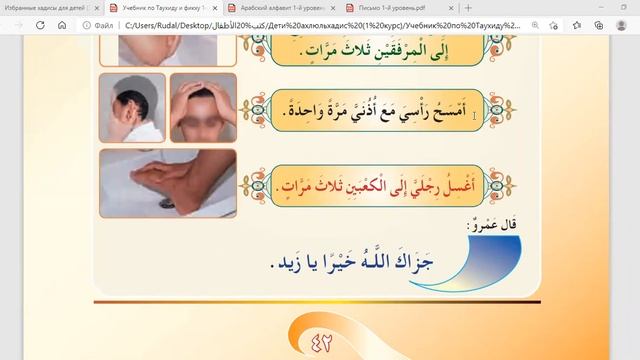This screenshot has width=640, height=360.
Task: Open the browser profile menu
Action: click(x=621, y=25)
